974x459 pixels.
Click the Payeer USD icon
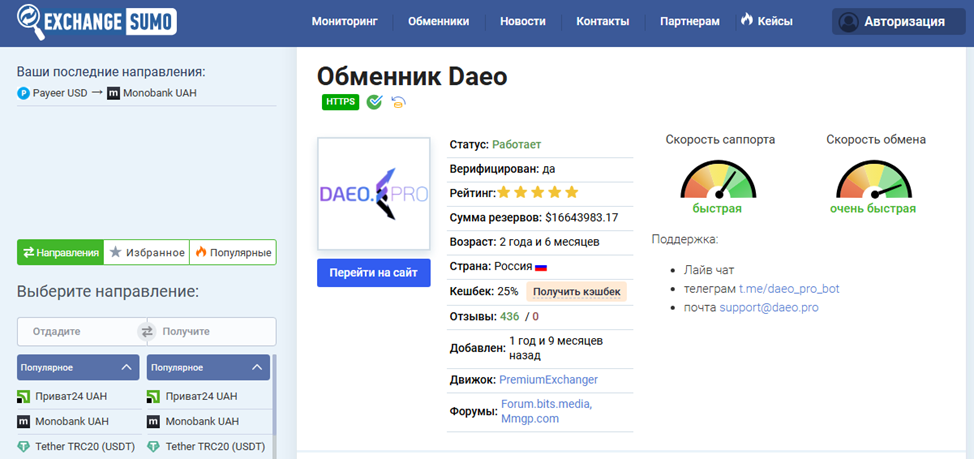tap(23, 94)
